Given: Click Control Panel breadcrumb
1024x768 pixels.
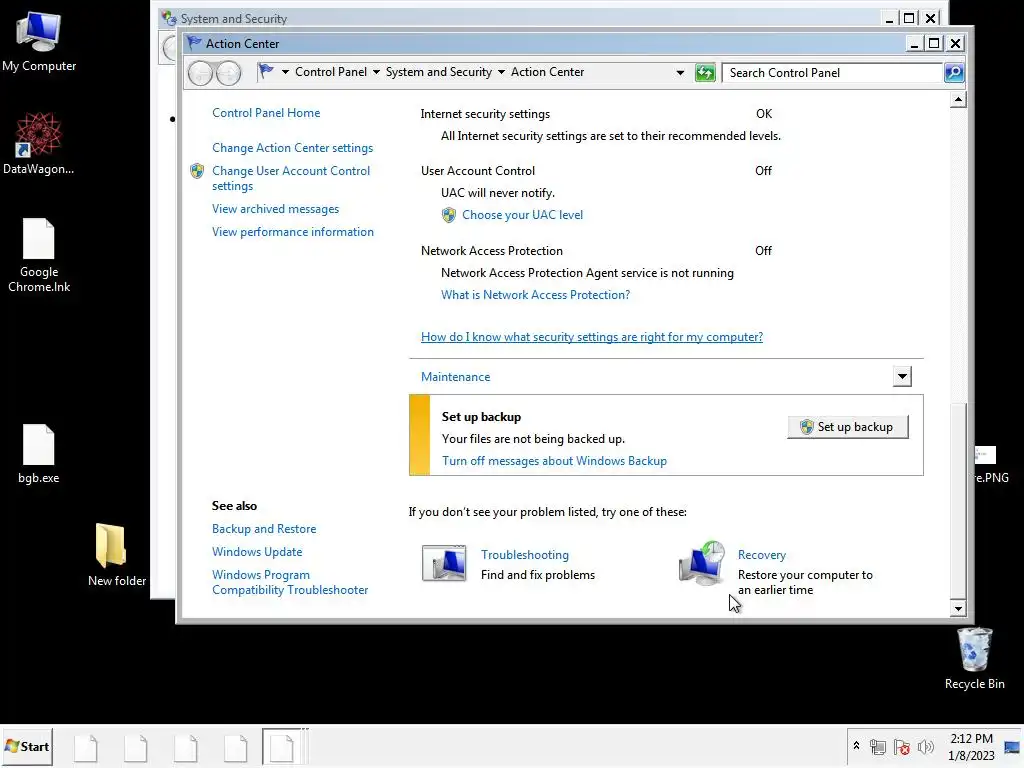Looking at the screenshot, I should 330,72.
